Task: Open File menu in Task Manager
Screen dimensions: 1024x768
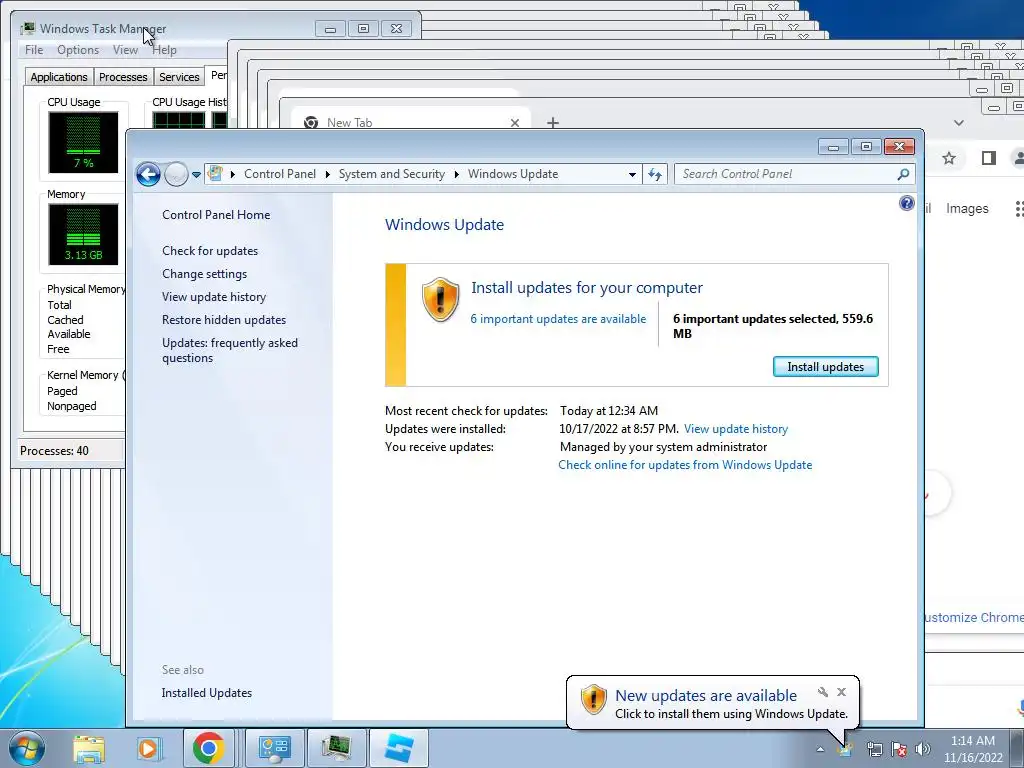Action: click(34, 50)
